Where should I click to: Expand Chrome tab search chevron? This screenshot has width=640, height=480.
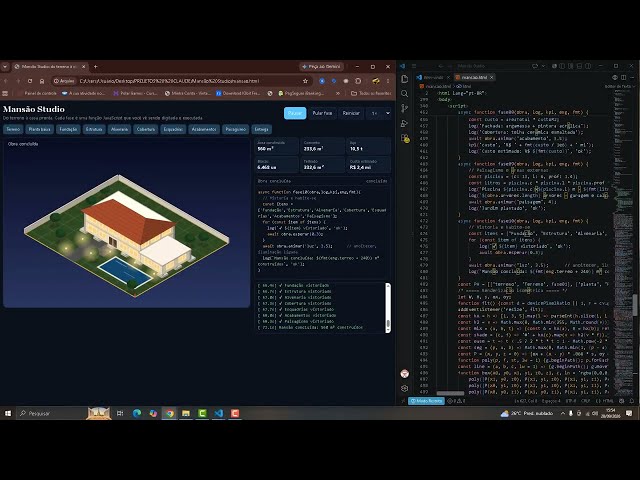tap(5, 67)
